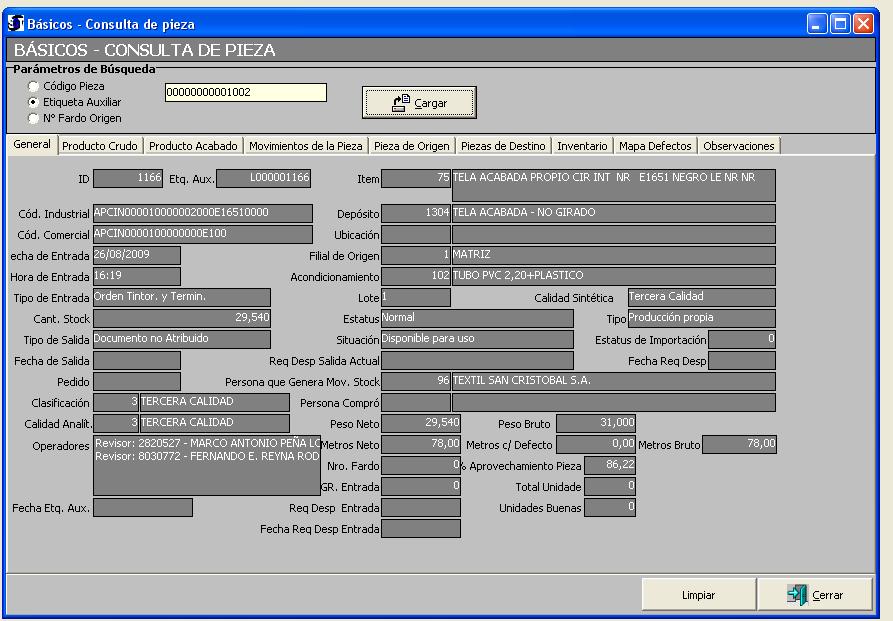
Task: Maximize the Consulta de pieza window
Action: (x=841, y=23)
